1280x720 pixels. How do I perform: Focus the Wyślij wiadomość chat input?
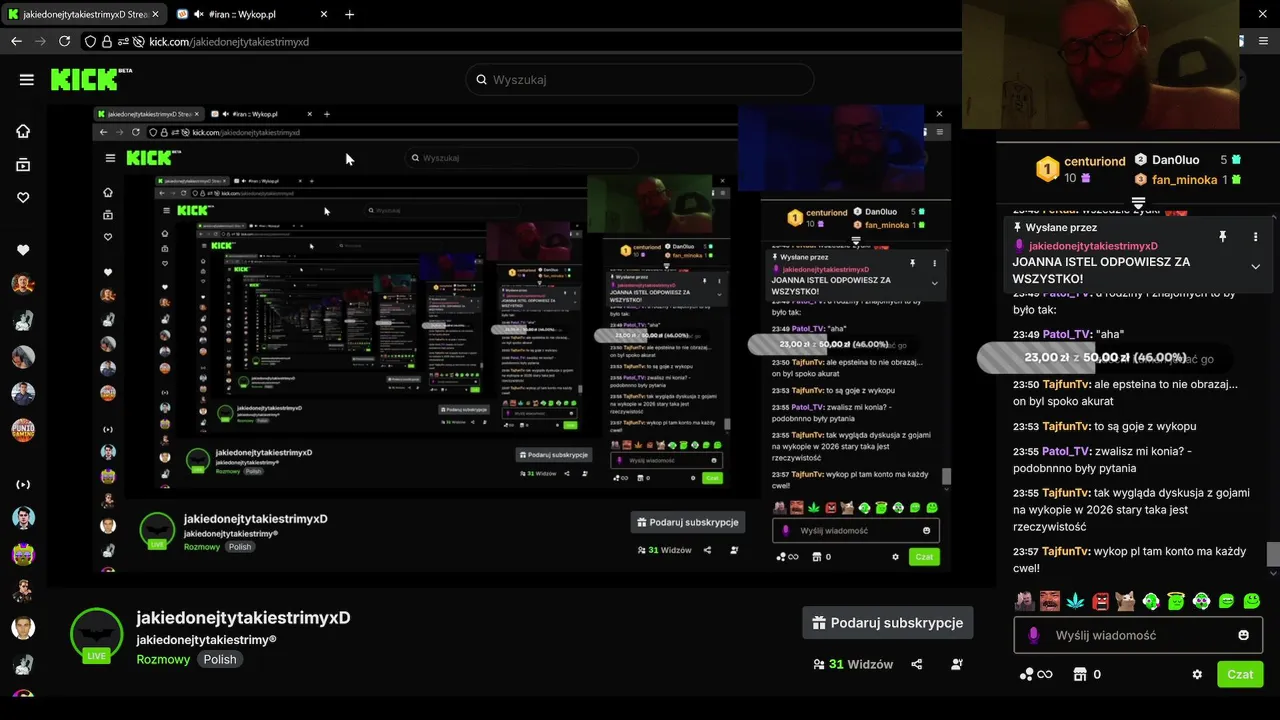click(x=1138, y=635)
